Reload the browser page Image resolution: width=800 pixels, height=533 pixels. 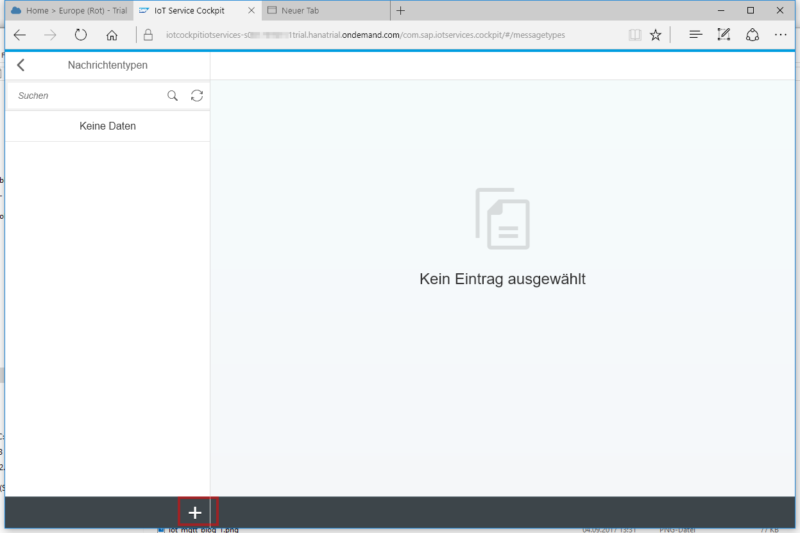point(81,35)
